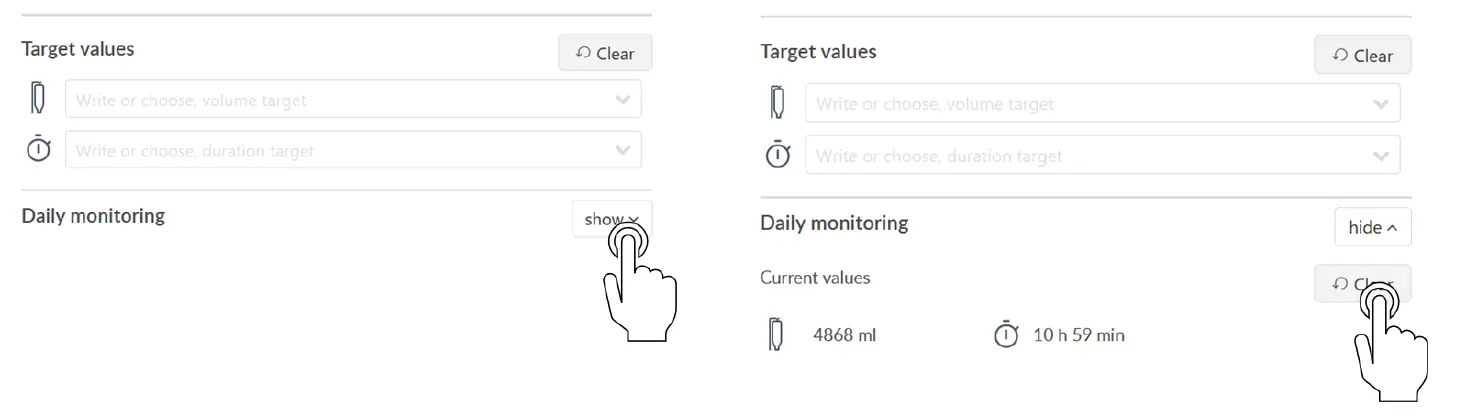The width and height of the screenshot is (1468, 420).
Task: Click the stopwatch icon beside 10 h 59 min
Action: point(1005,335)
